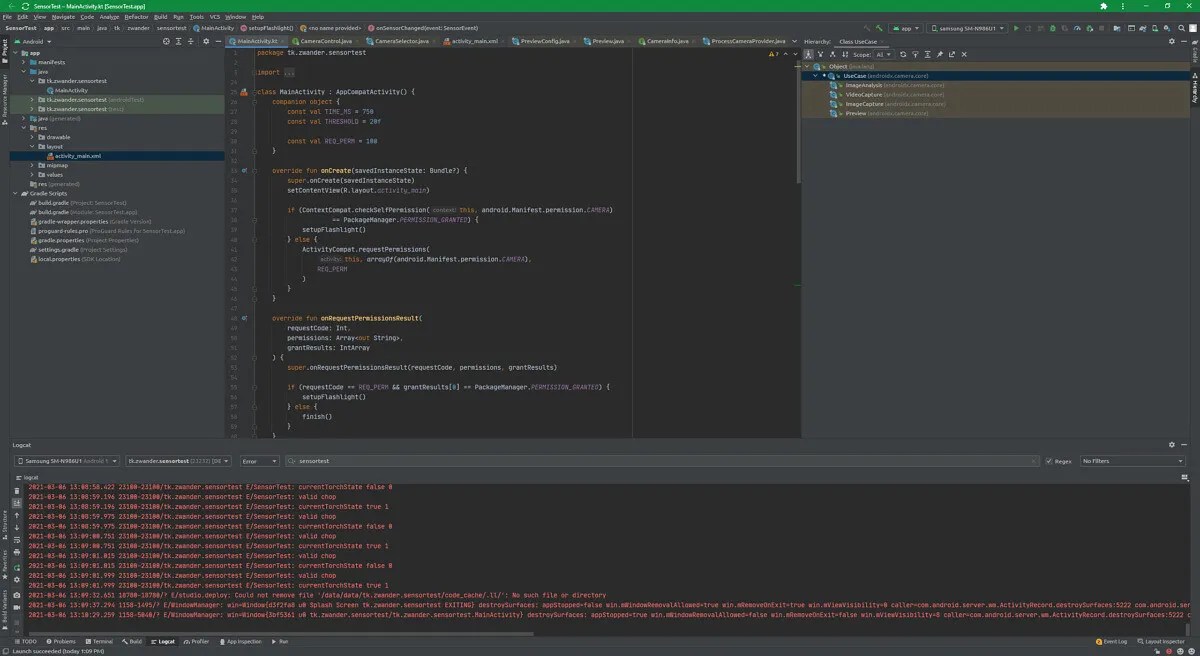Pin the Hierarchy tab
This screenshot has width=1200, height=656.
(939, 54)
